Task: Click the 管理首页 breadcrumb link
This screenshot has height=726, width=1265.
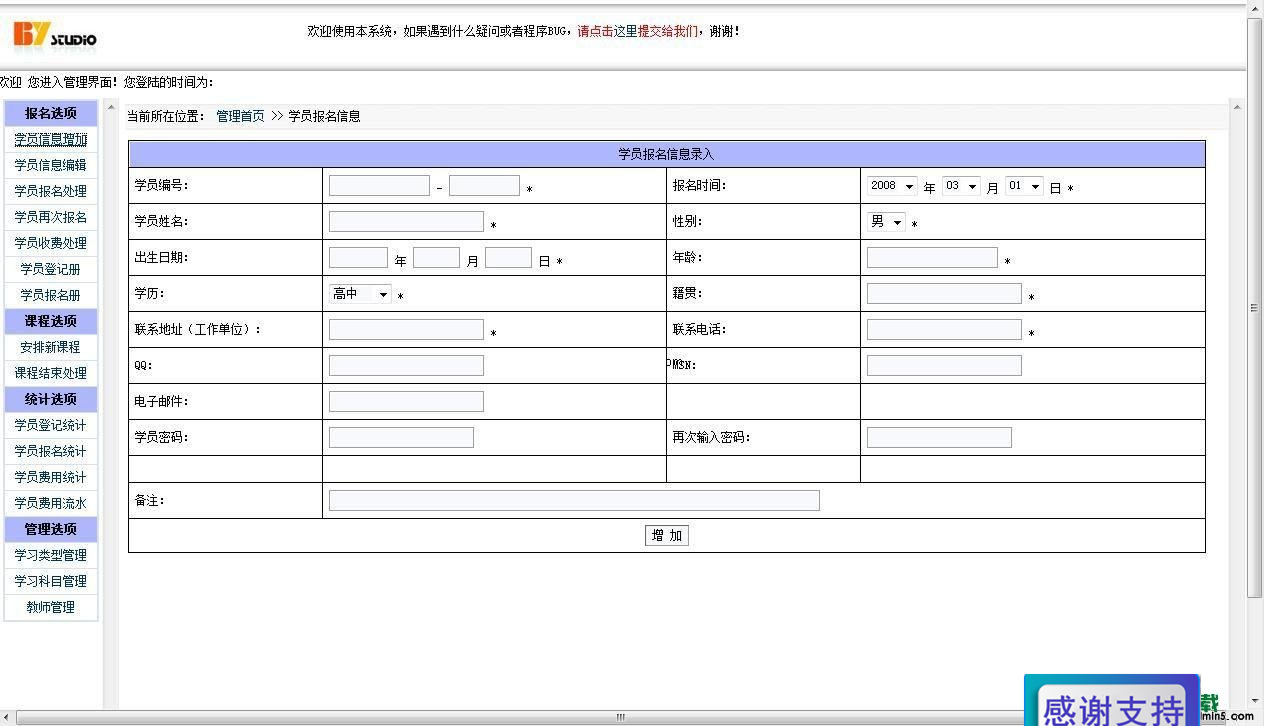Action: 241,116
